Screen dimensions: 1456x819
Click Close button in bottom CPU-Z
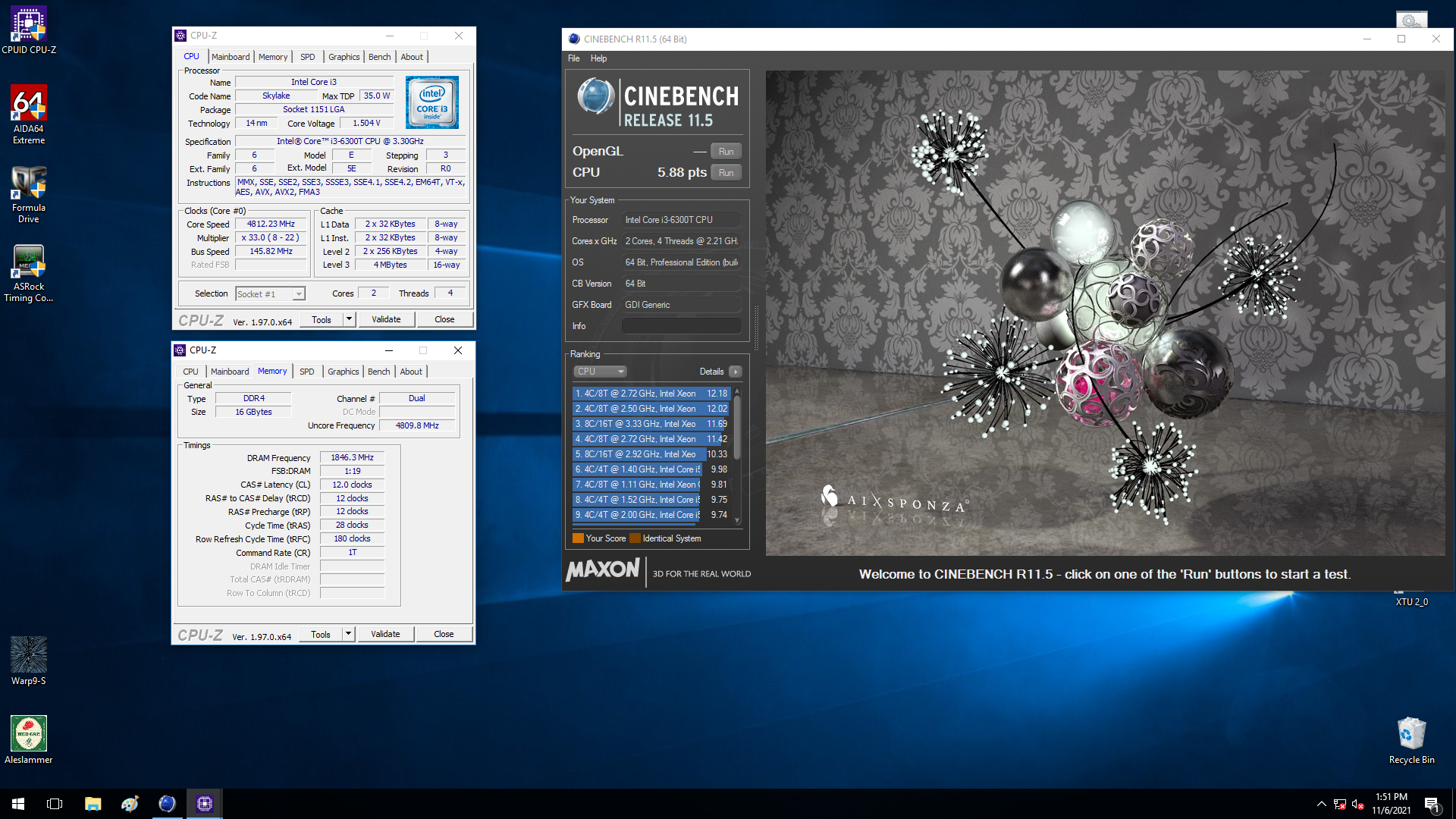pyautogui.click(x=444, y=634)
